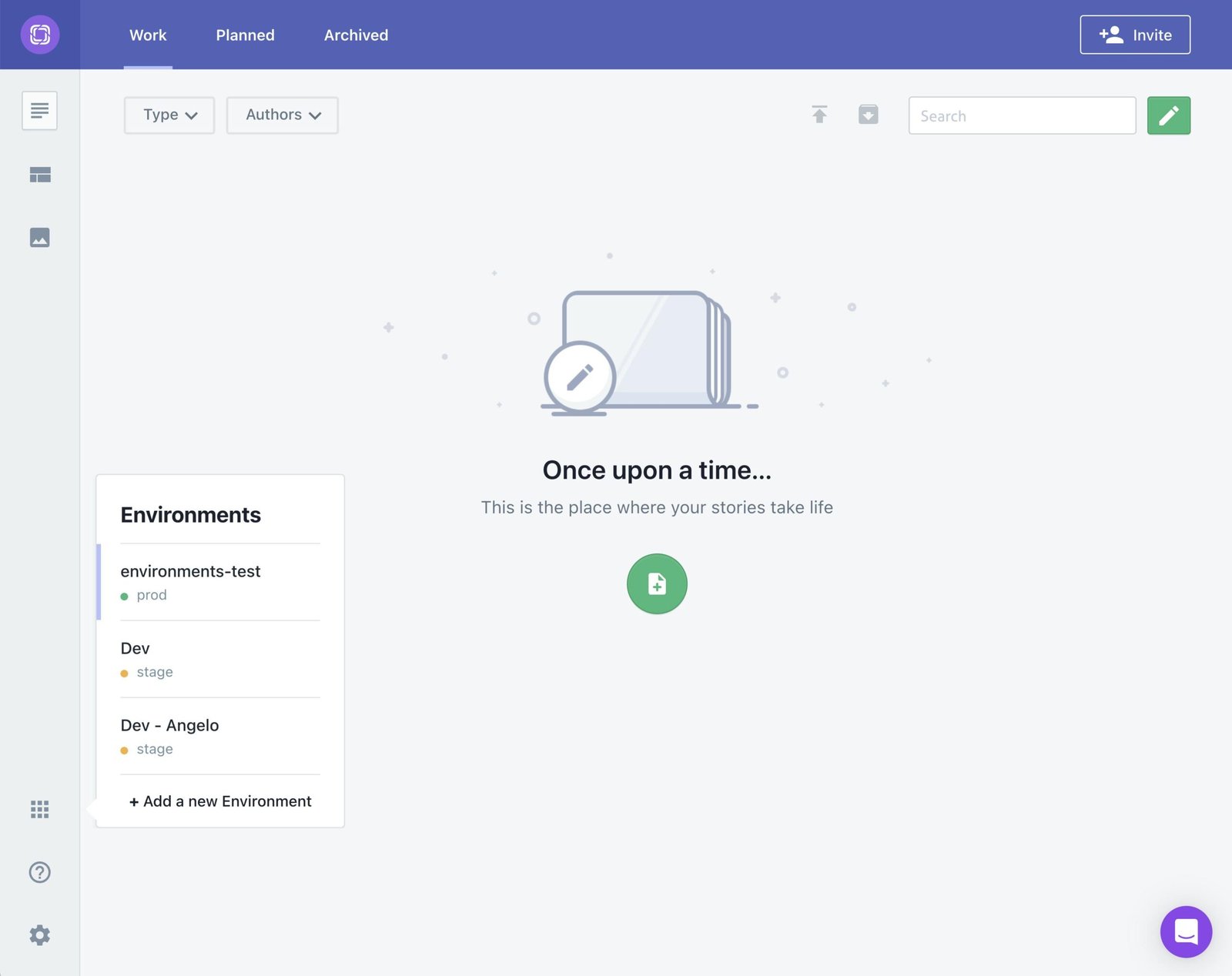Image resolution: width=1232 pixels, height=976 pixels.
Task: Click inside the Search field
Action: (x=1021, y=115)
